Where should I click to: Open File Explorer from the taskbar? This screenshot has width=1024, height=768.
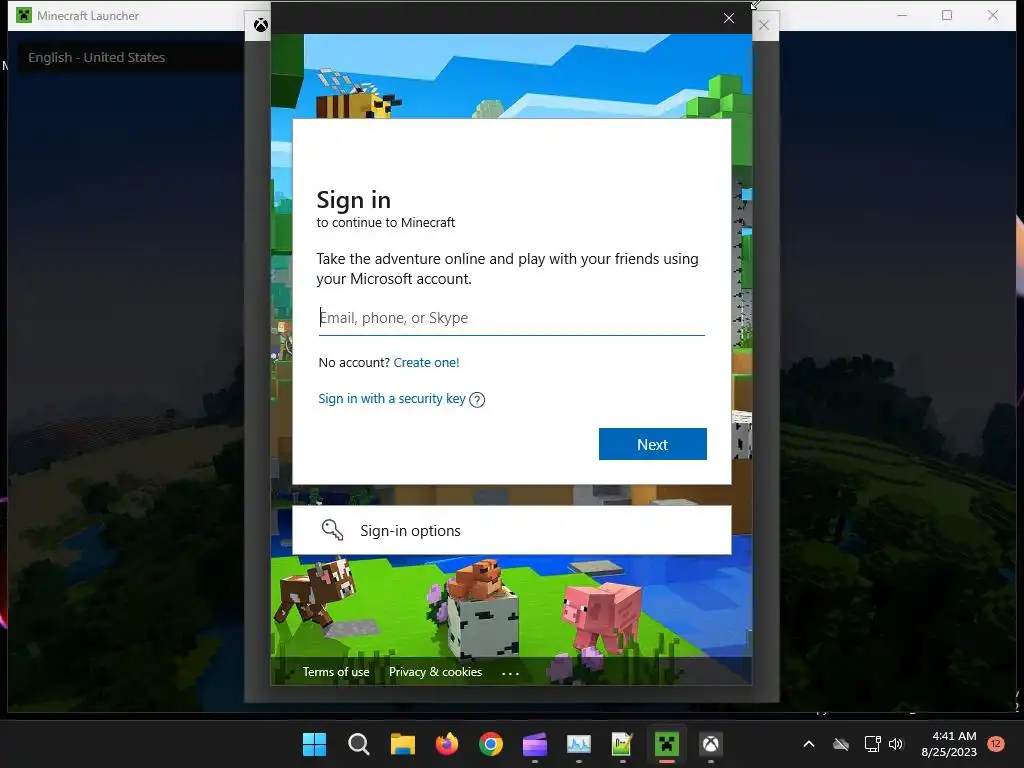pyautogui.click(x=403, y=744)
